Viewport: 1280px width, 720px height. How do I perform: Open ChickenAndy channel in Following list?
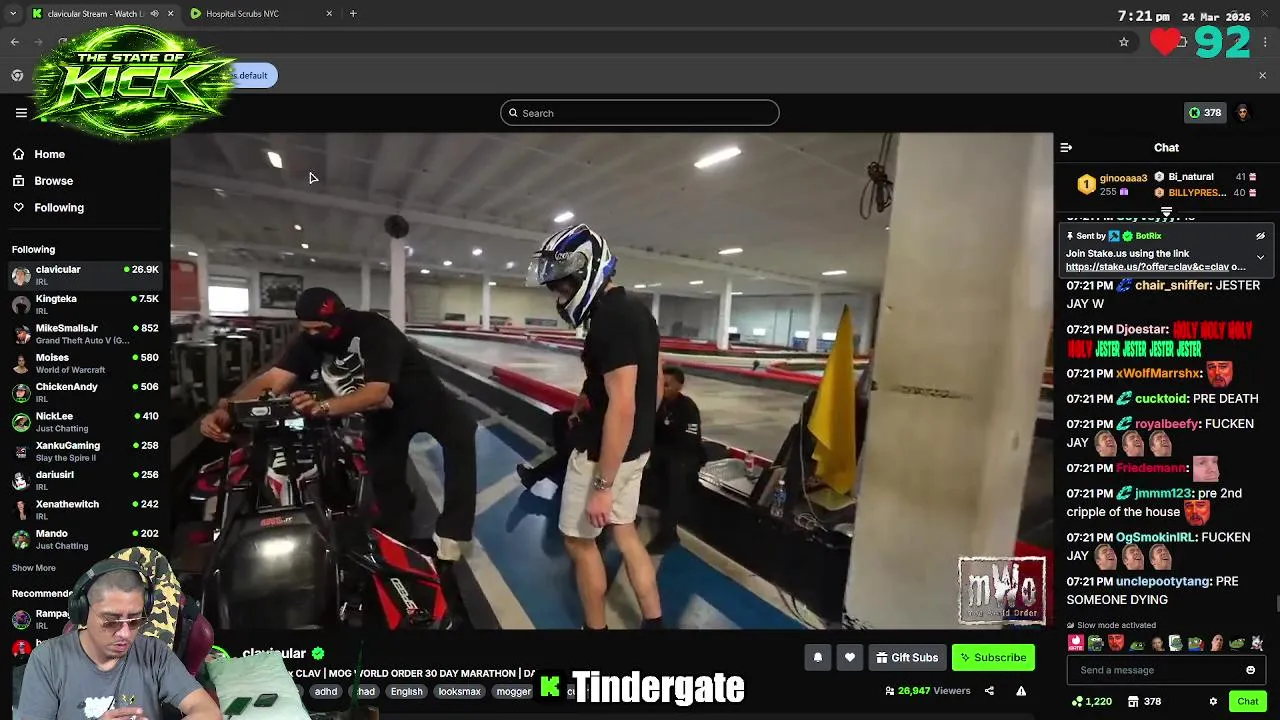pyautogui.click(x=85, y=392)
